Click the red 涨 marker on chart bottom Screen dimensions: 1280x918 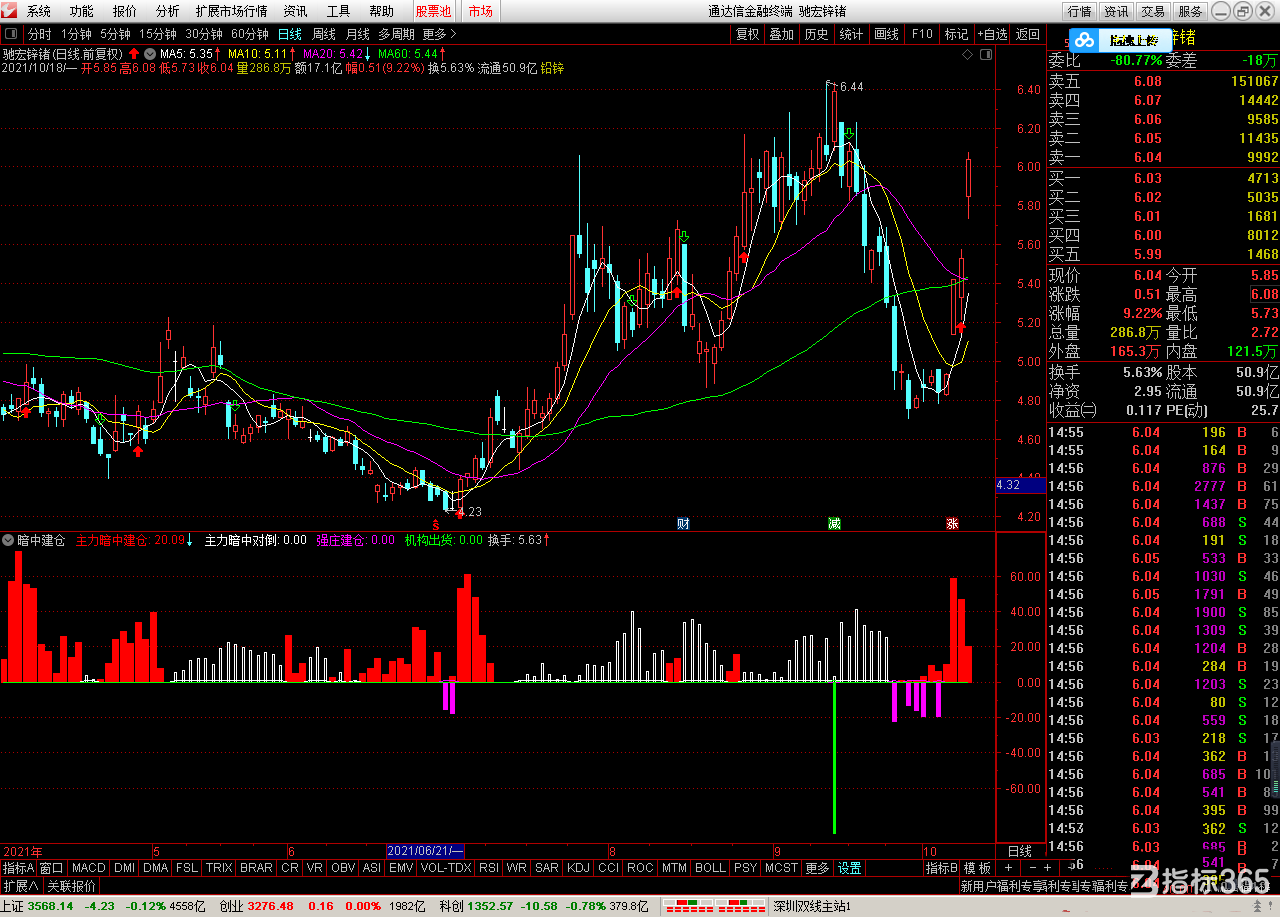pos(953,523)
